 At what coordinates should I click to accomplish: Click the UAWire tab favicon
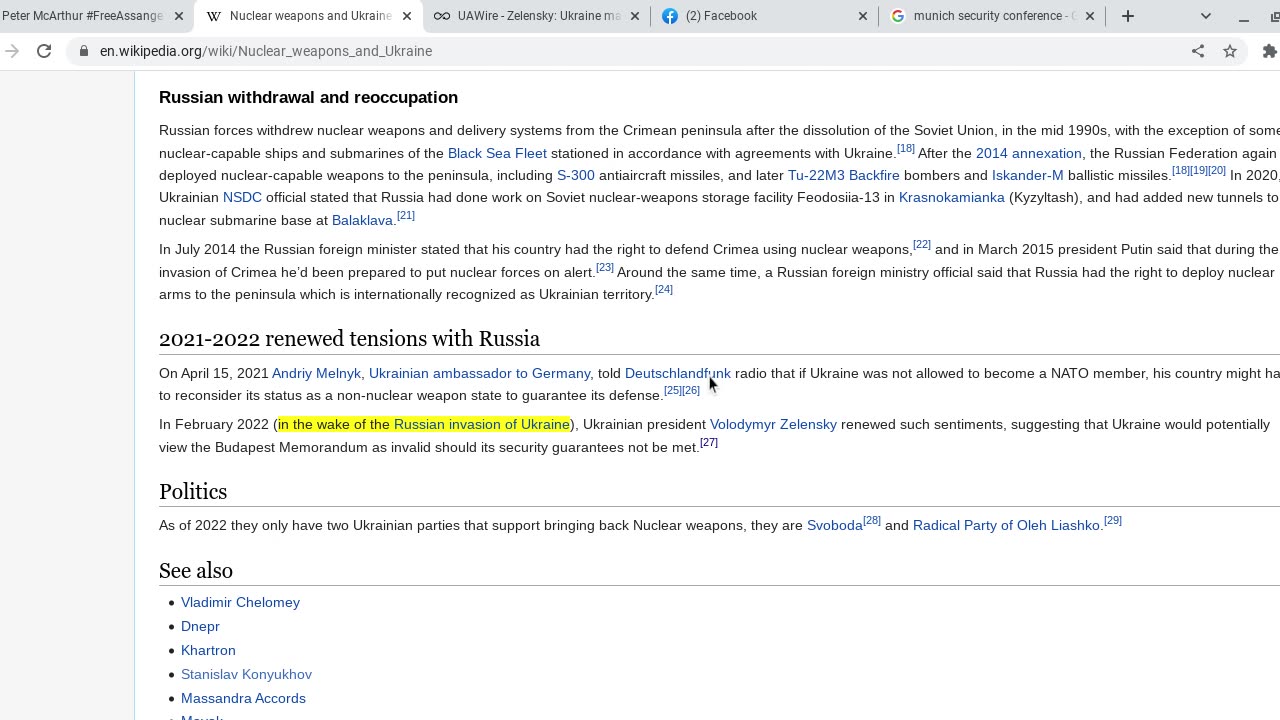(442, 16)
